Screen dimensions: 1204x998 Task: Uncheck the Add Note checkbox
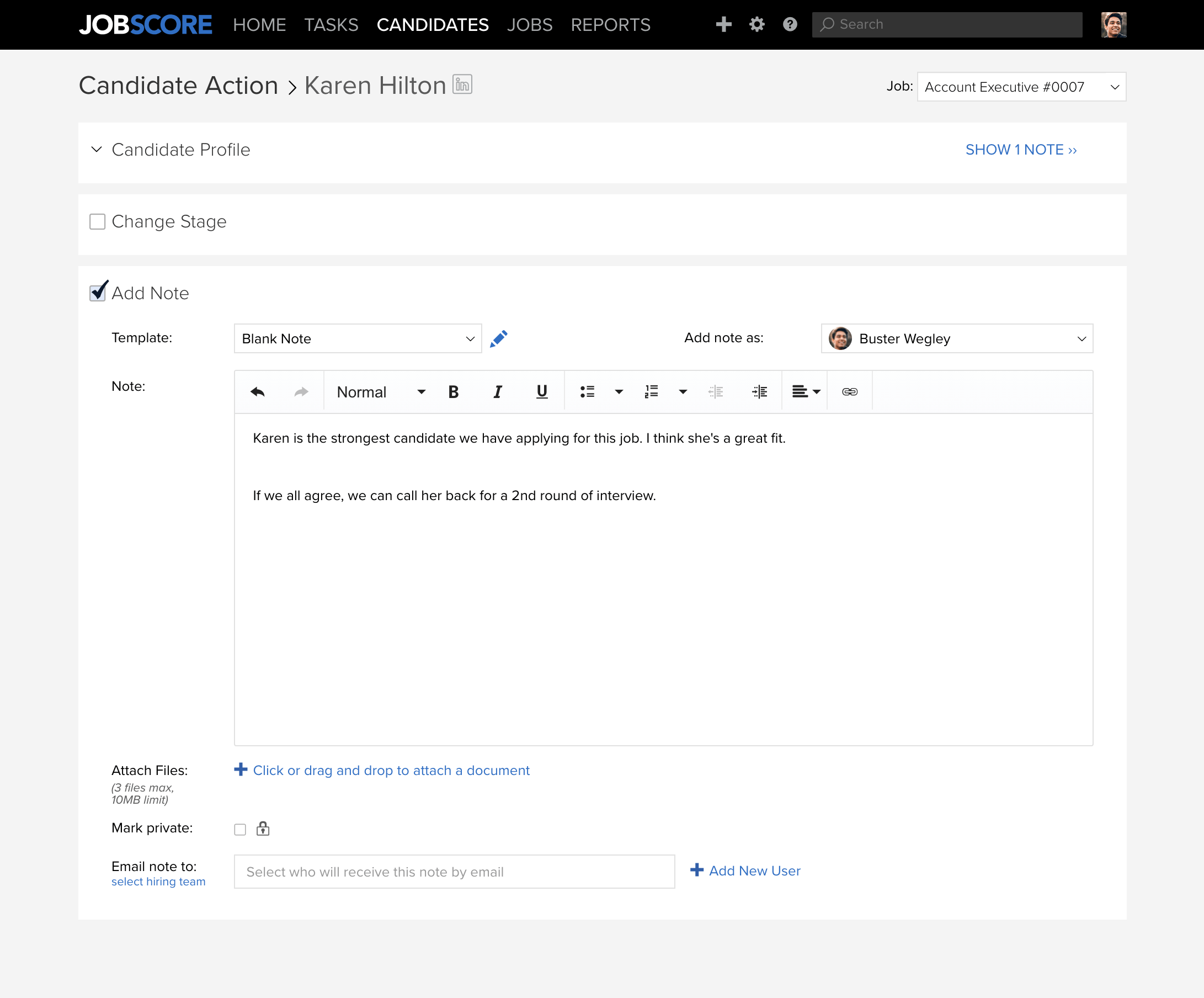click(x=98, y=293)
